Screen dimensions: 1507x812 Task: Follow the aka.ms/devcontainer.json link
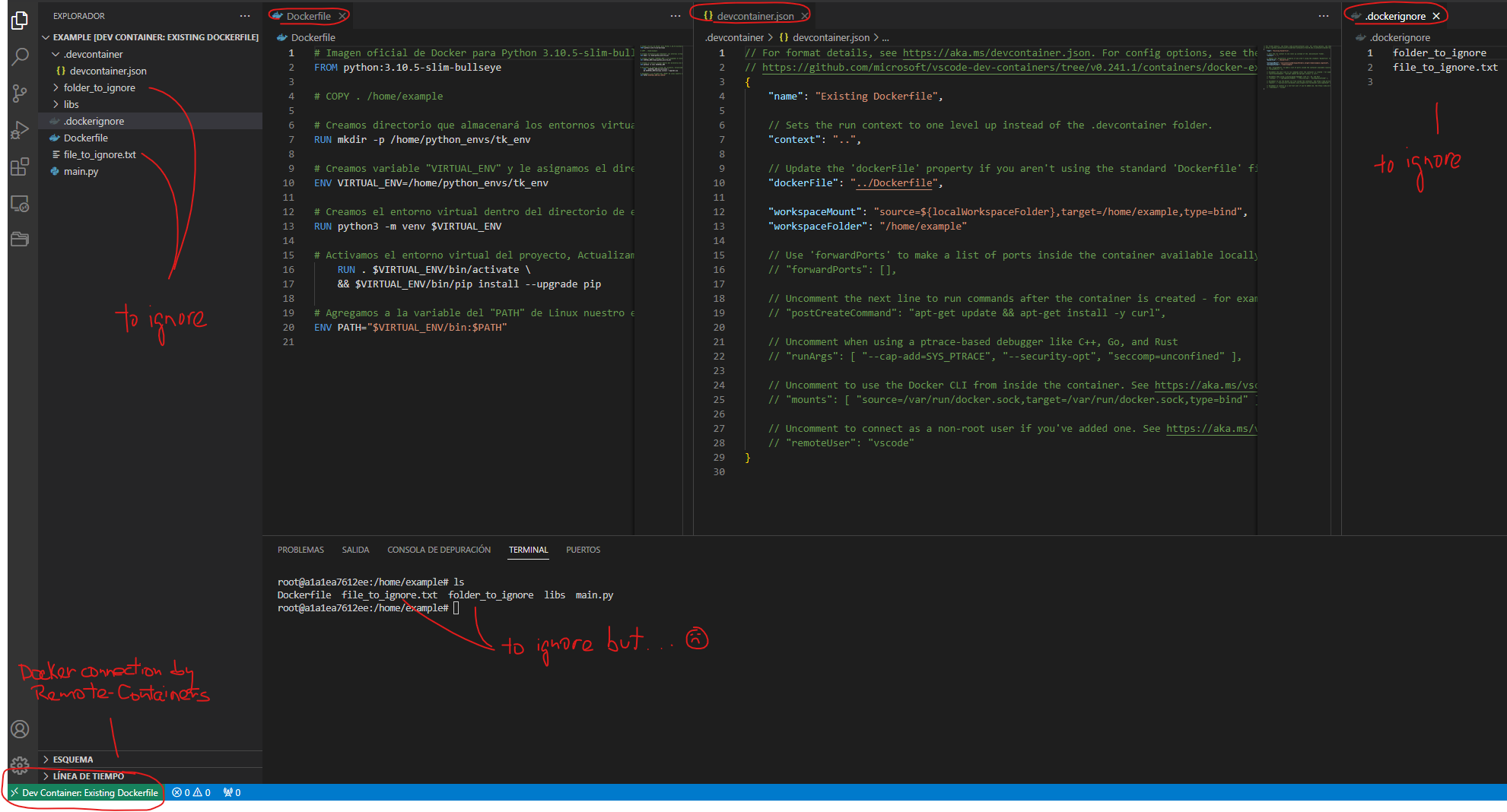(x=997, y=52)
